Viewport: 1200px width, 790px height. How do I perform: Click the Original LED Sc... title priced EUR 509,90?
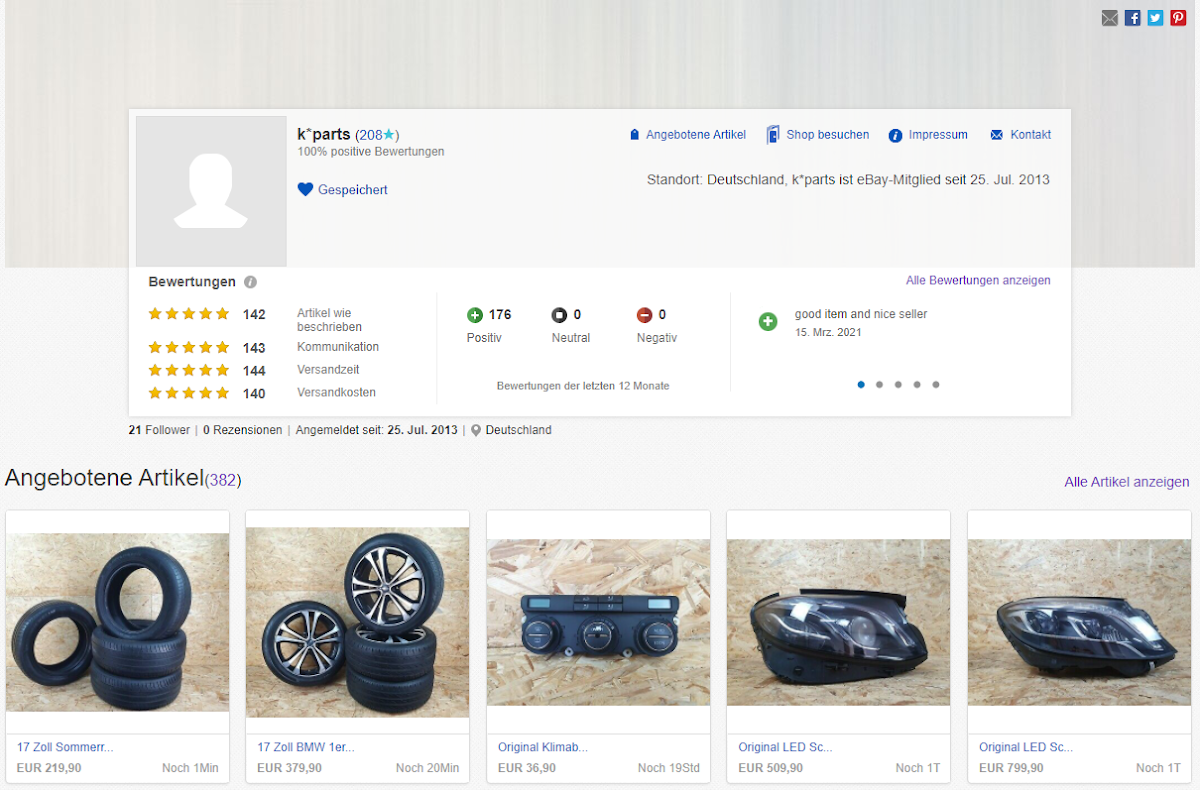785,747
